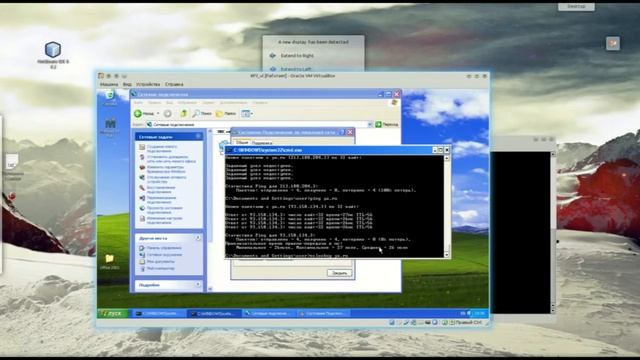The image size is (640, 360).
Task: Toggle the Папки folders toolbar button
Action: [226, 113]
